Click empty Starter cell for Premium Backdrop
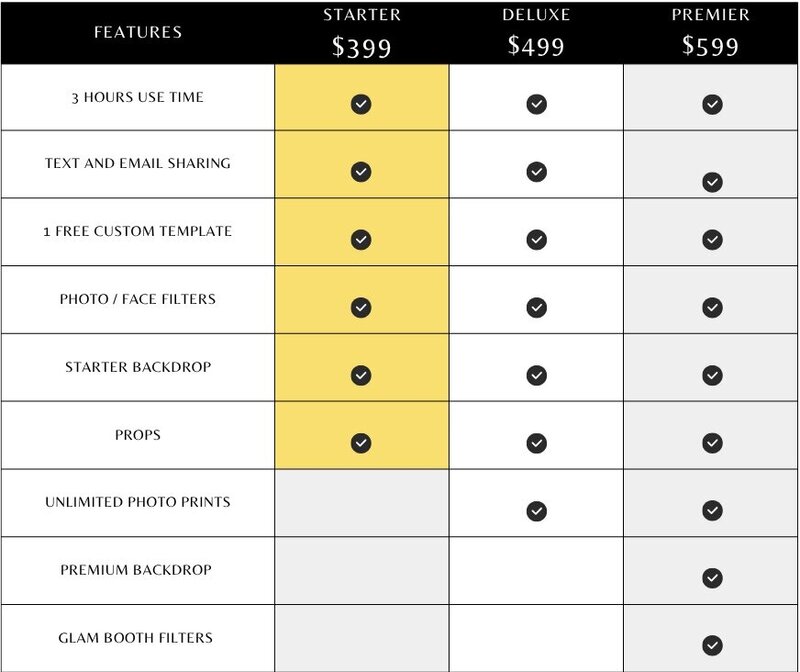Screen dimensions: 800x672 tap(362, 570)
